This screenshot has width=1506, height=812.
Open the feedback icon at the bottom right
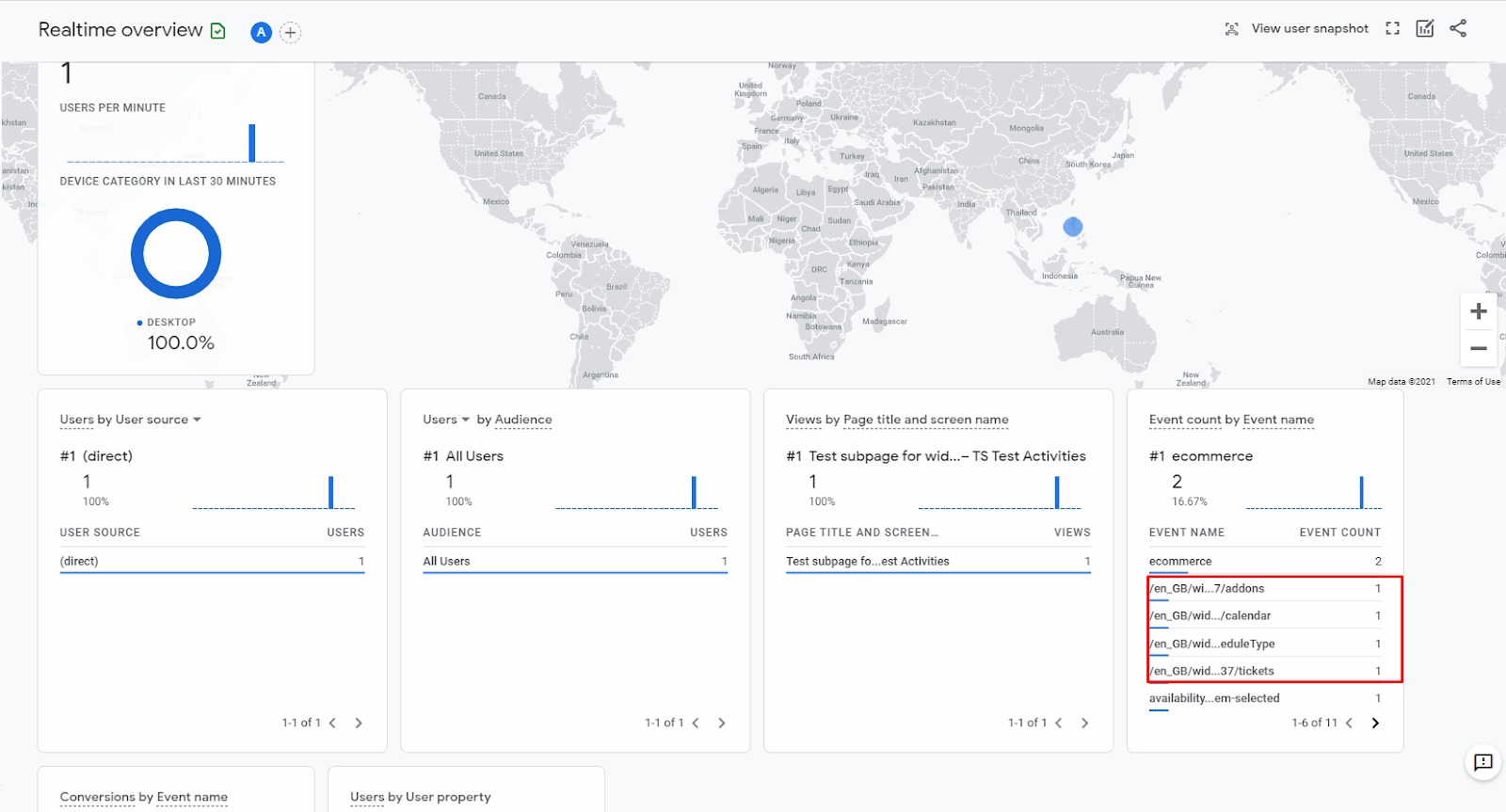[1483, 762]
